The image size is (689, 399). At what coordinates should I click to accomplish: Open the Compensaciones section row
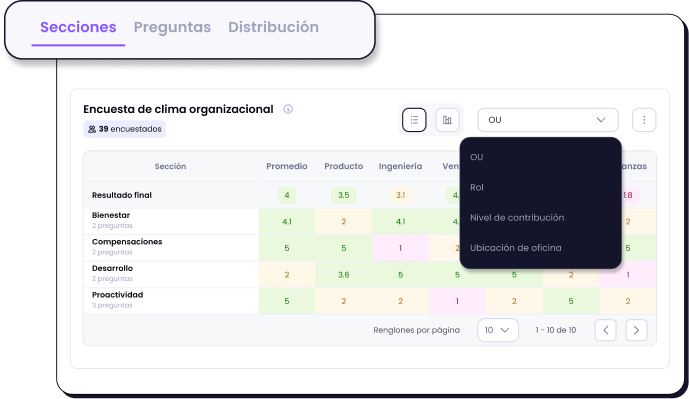171,247
